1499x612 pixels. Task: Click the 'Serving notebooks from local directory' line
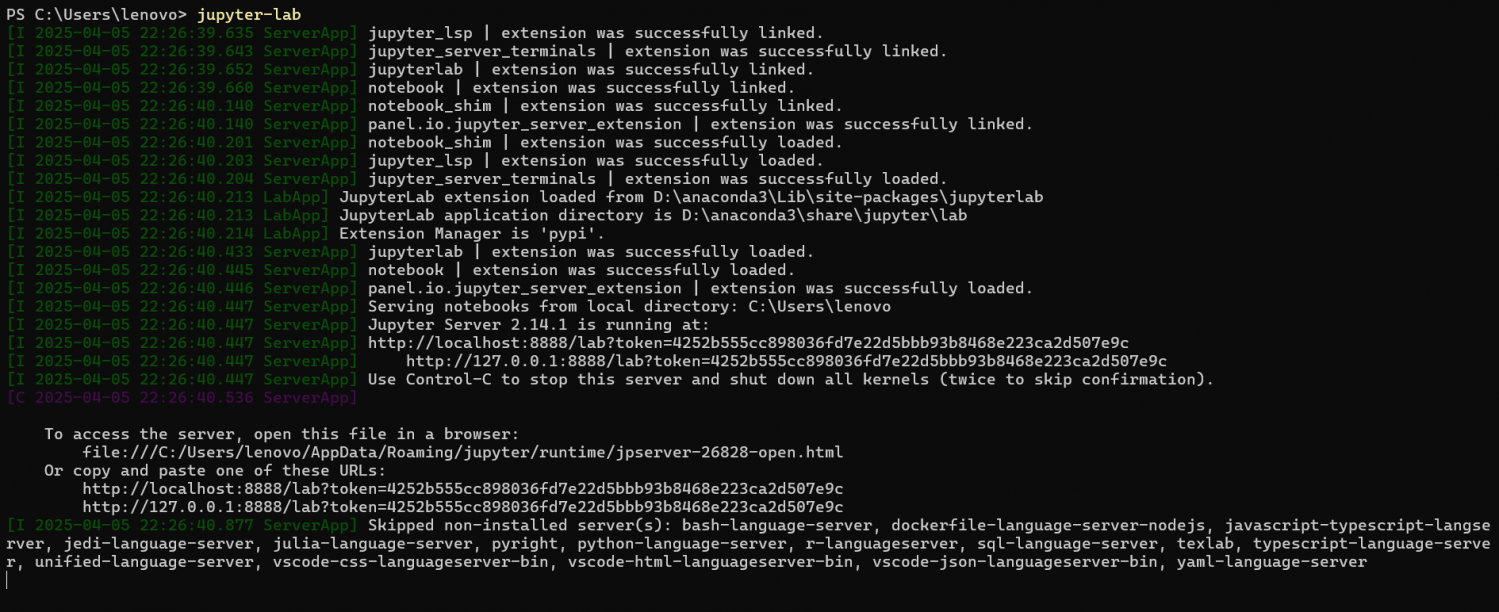coord(629,306)
